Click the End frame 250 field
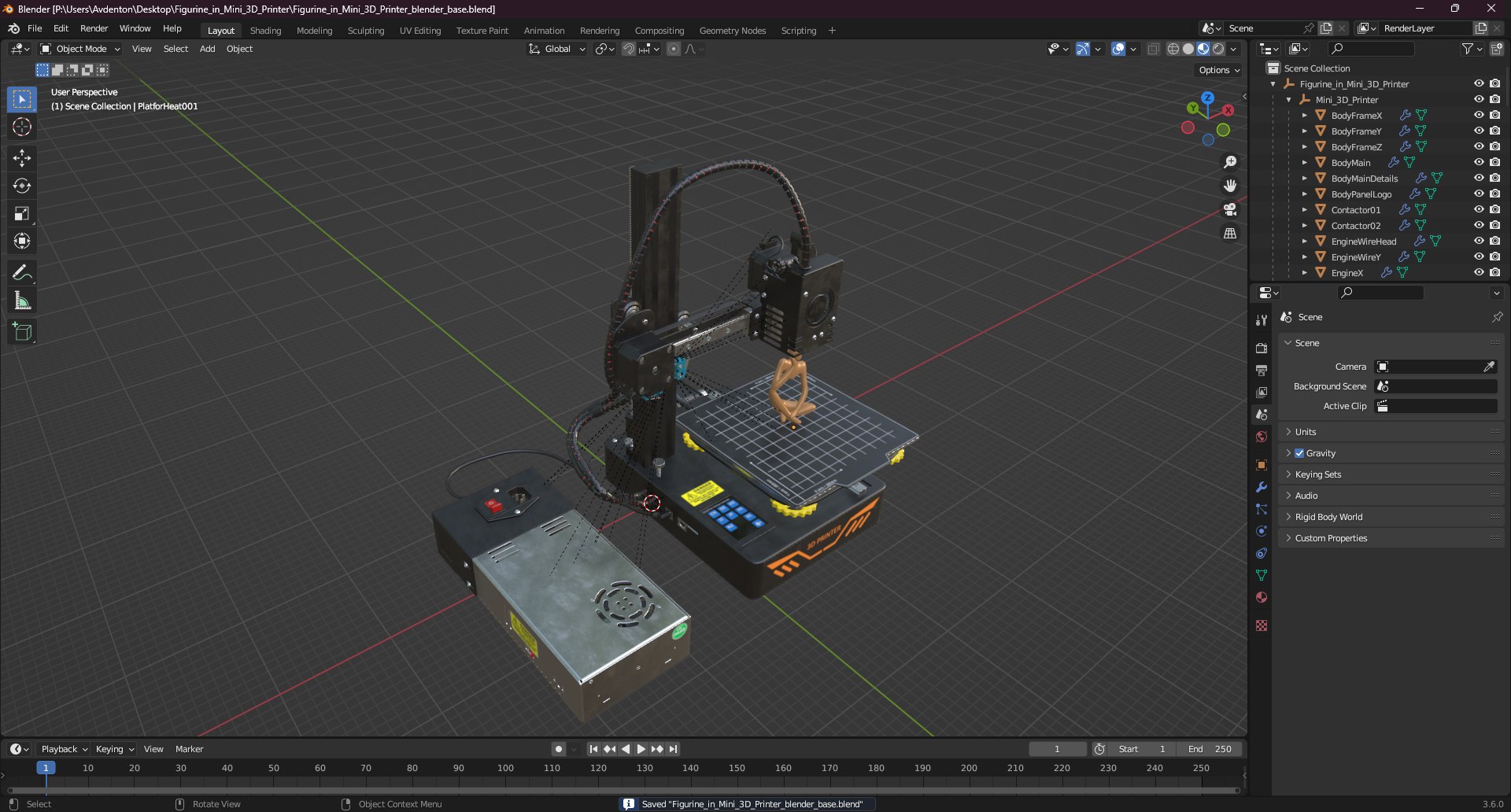Image resolution: width=1511 pixels, height=812 pixels. coord(1210,749)
